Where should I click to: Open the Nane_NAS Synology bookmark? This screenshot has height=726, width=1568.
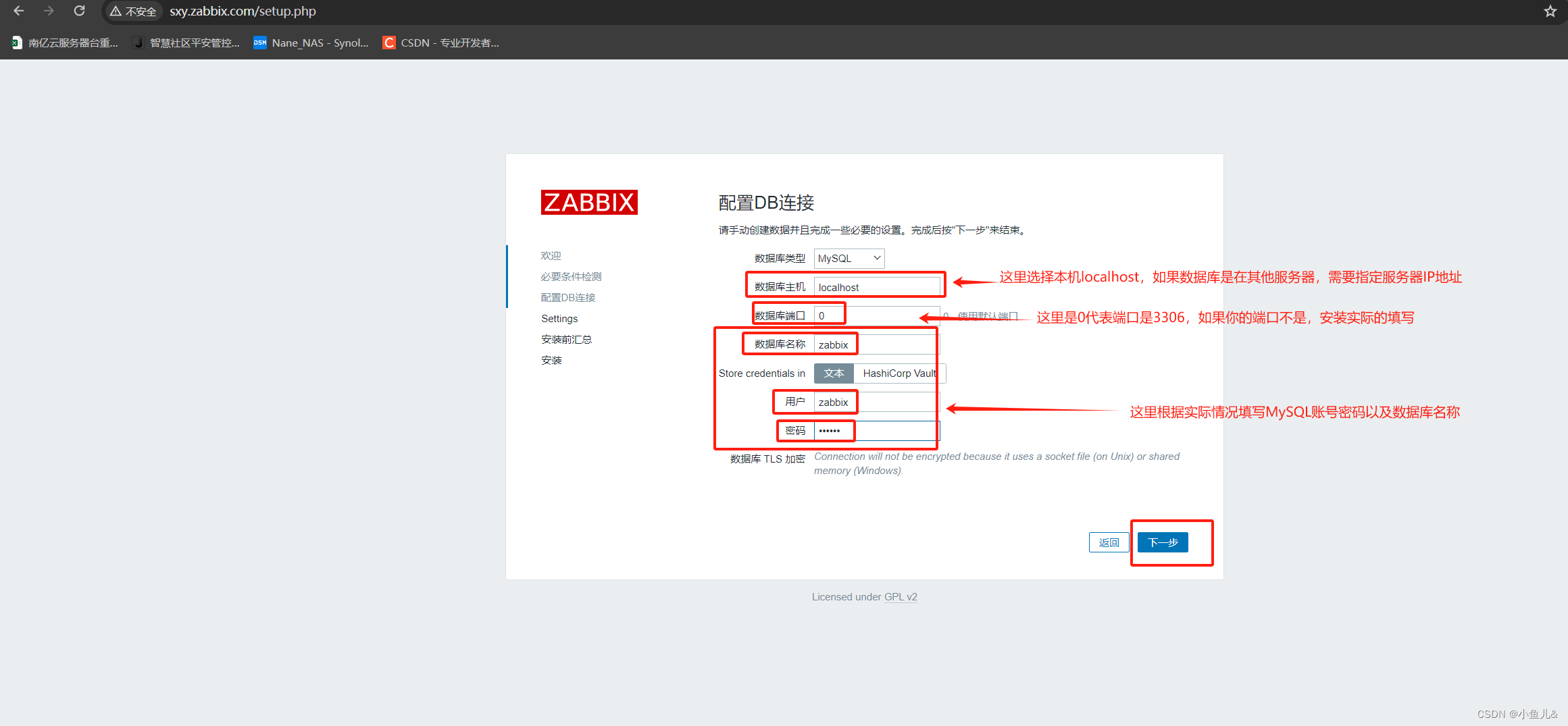[311, 43]
